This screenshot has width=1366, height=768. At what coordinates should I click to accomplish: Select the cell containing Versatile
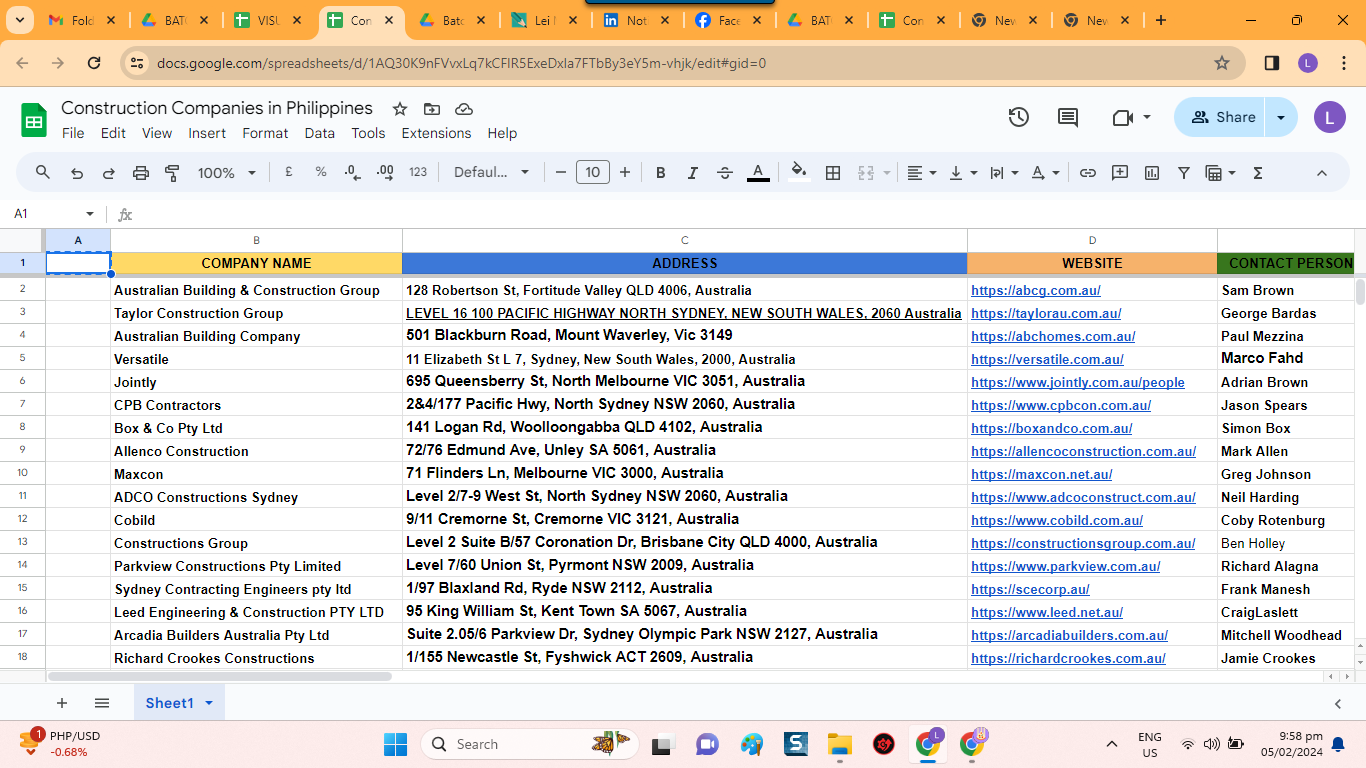pos(256,359)
